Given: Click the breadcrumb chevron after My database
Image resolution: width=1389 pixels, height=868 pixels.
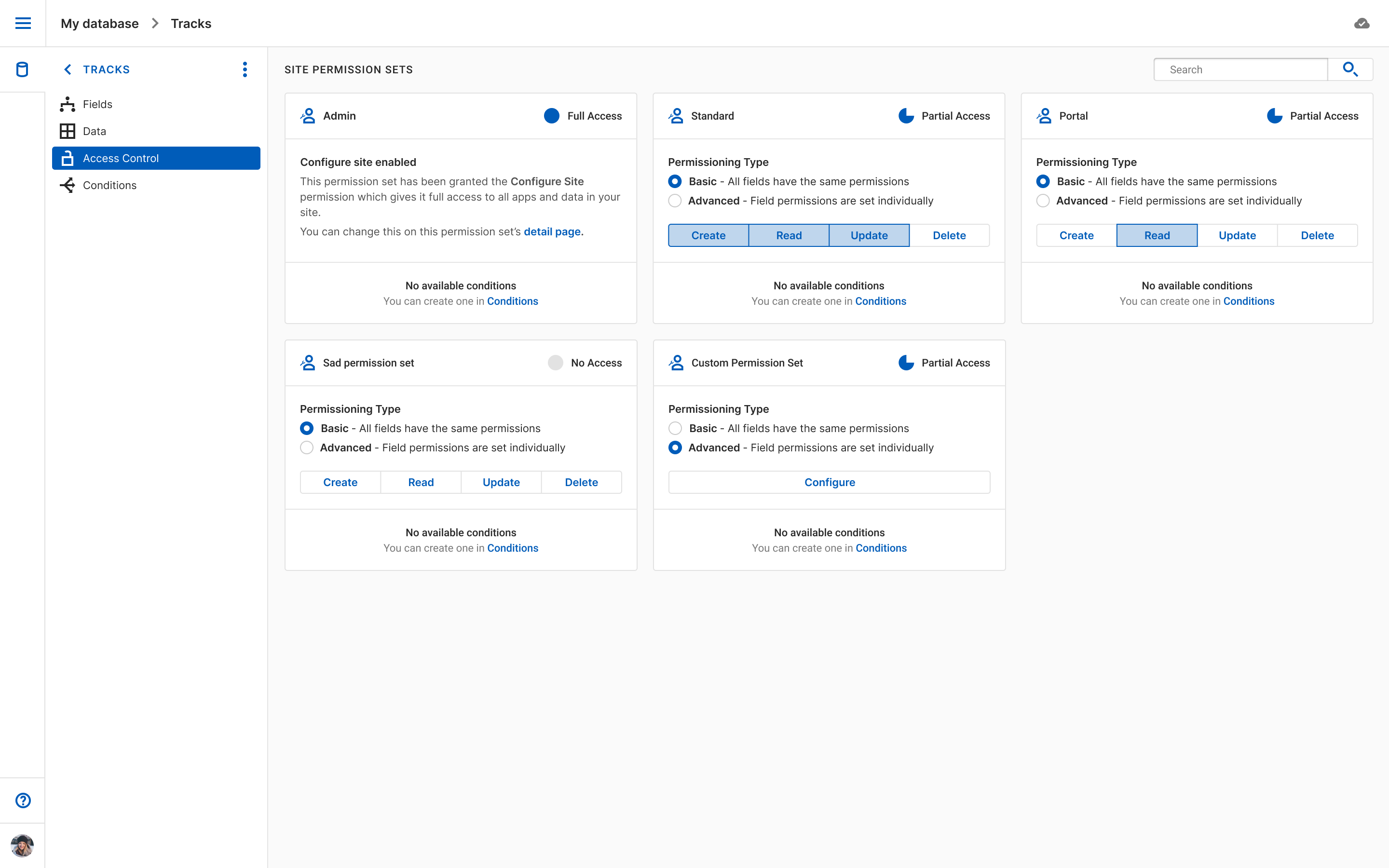Looking at the screenshot, I should click(155, 24).
